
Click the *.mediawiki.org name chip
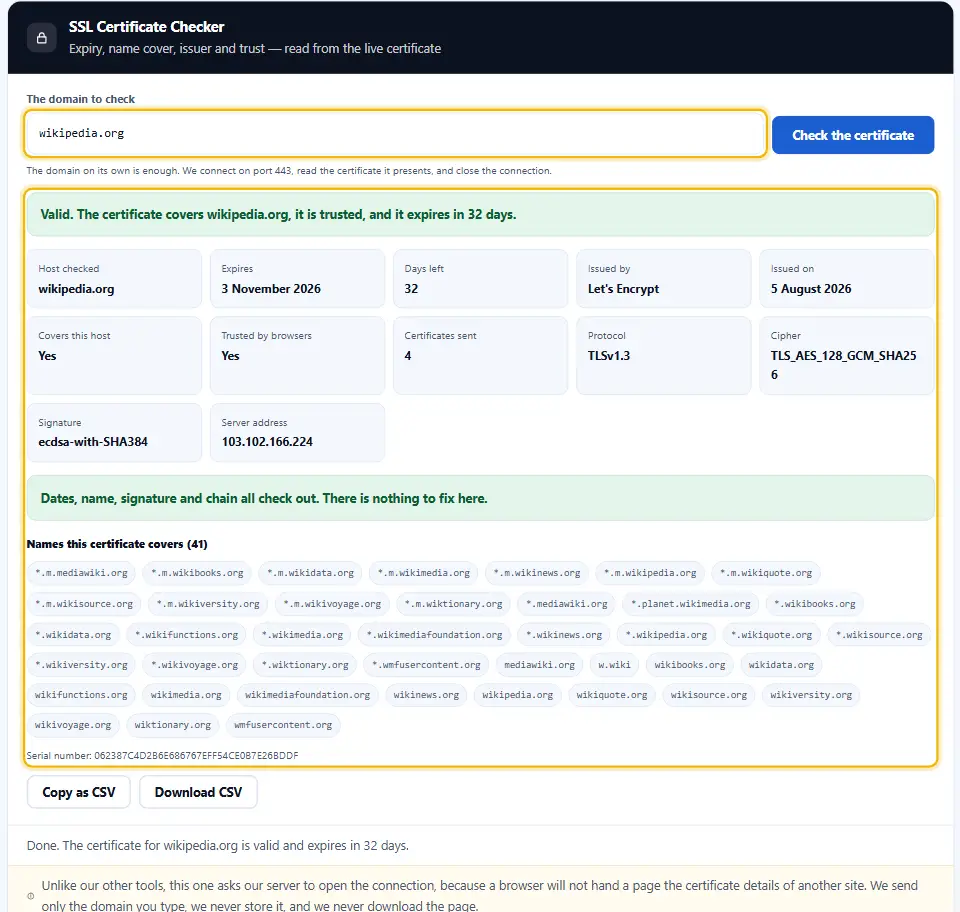566,604
